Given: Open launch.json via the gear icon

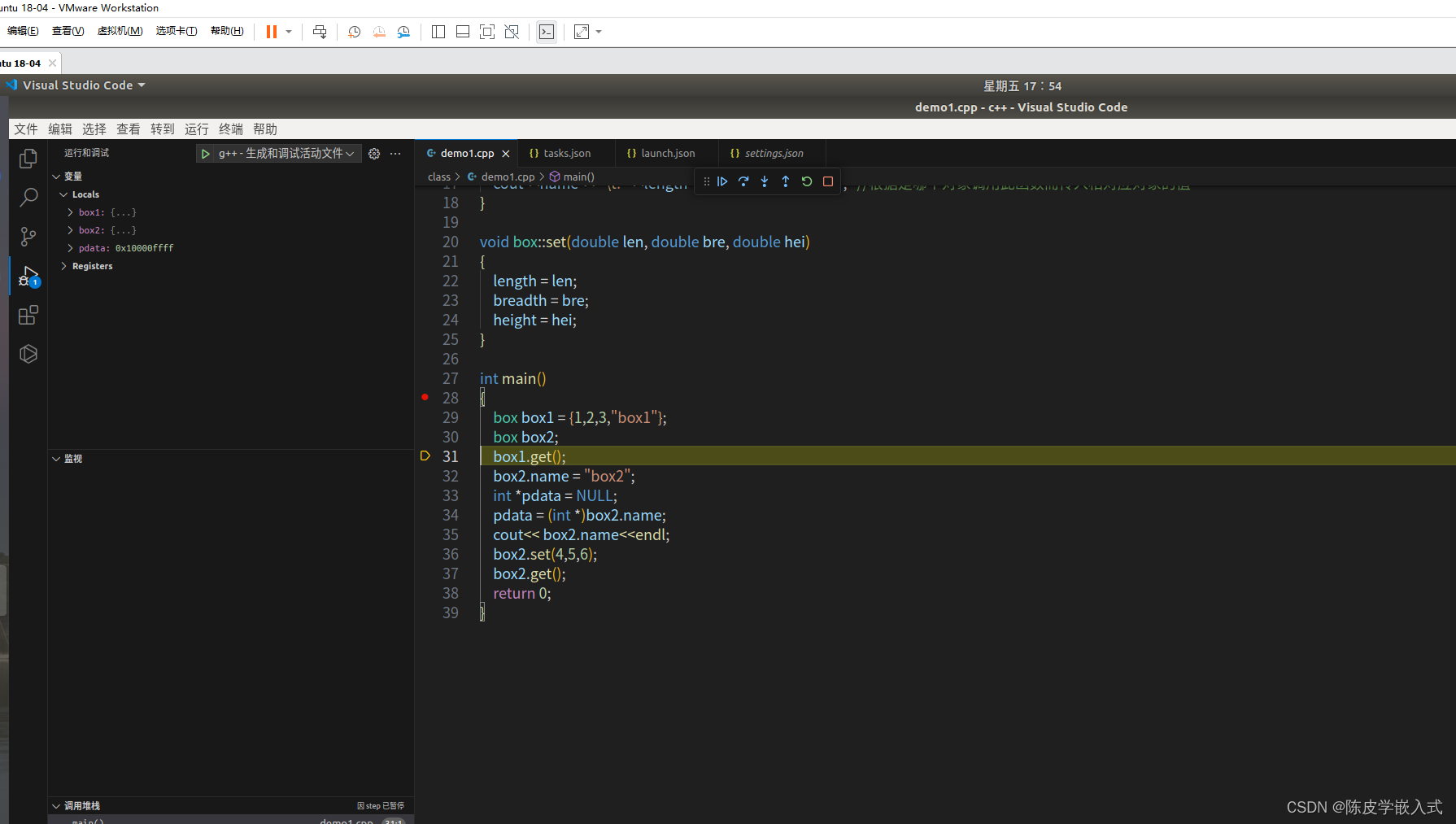Looking at the screenshot, I should coord(374,154).
